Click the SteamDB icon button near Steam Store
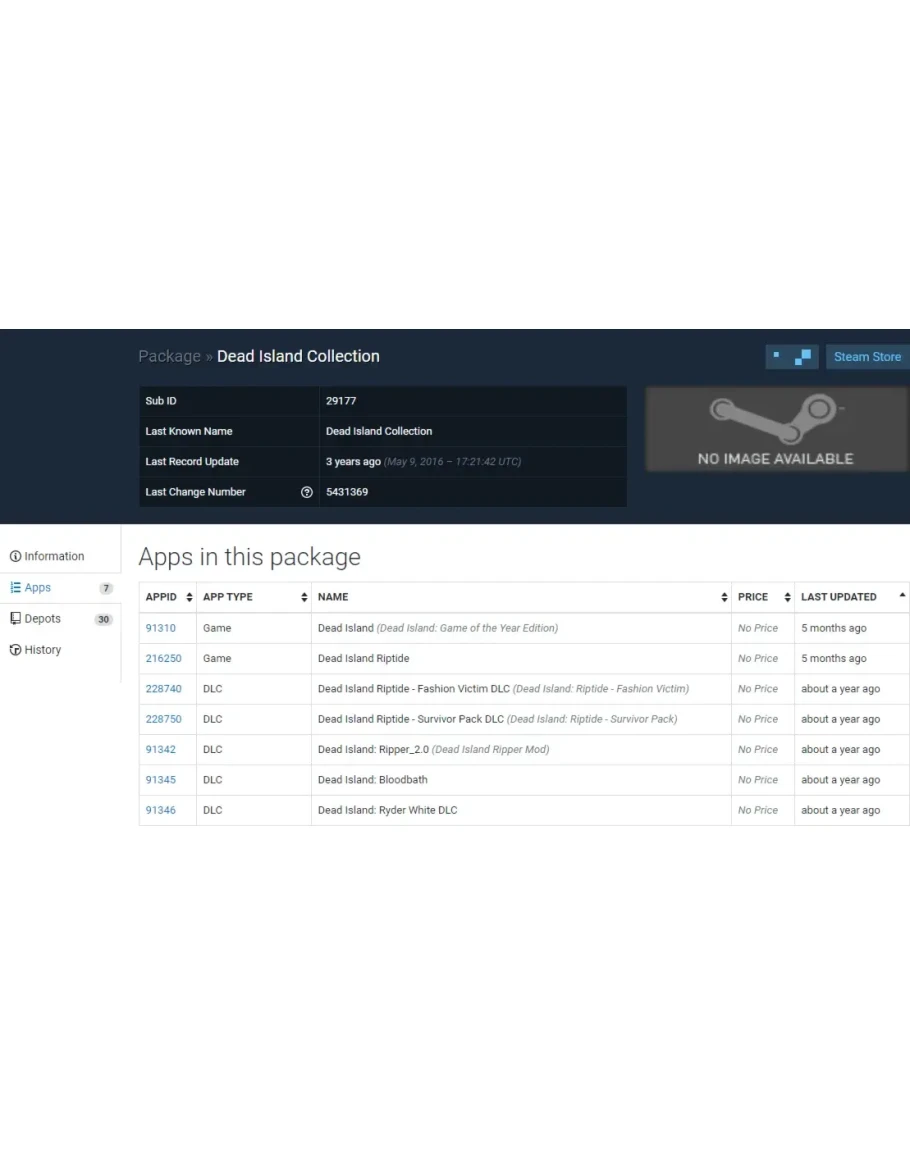 pyautogui.click(x=792, y=357)
